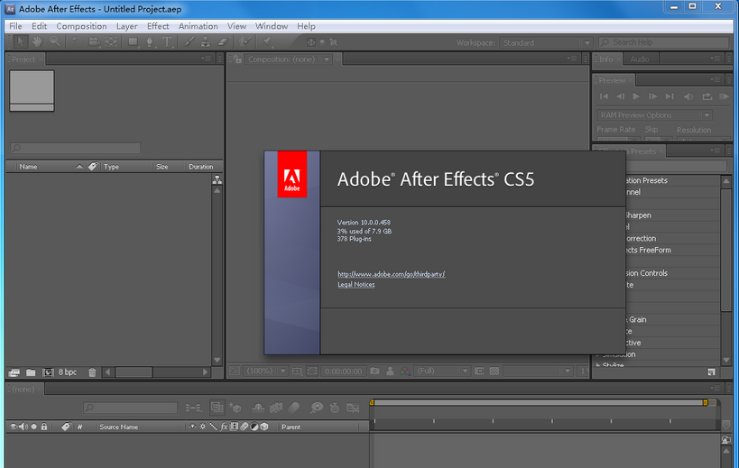Open the Composition (none) viewer dropdown
Screen dimensions: 739x468
pos(281,59)
